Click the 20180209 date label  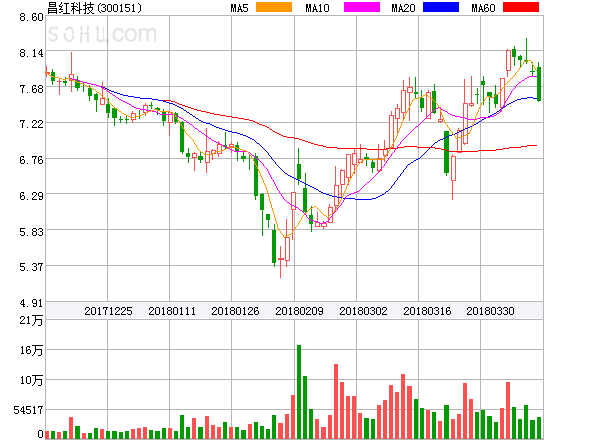click(299, 311)
